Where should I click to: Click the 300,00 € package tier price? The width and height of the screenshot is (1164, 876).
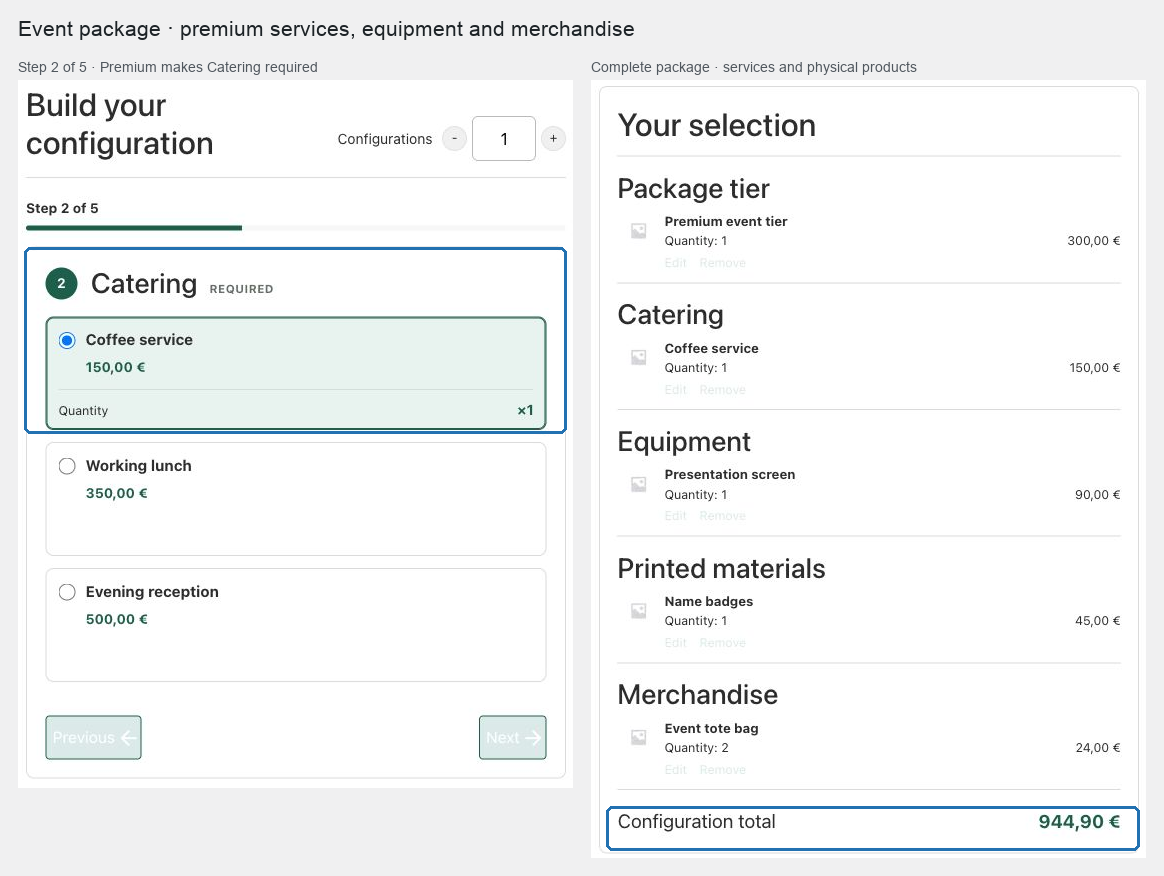pyautogui.click(x=1093, y=241)
